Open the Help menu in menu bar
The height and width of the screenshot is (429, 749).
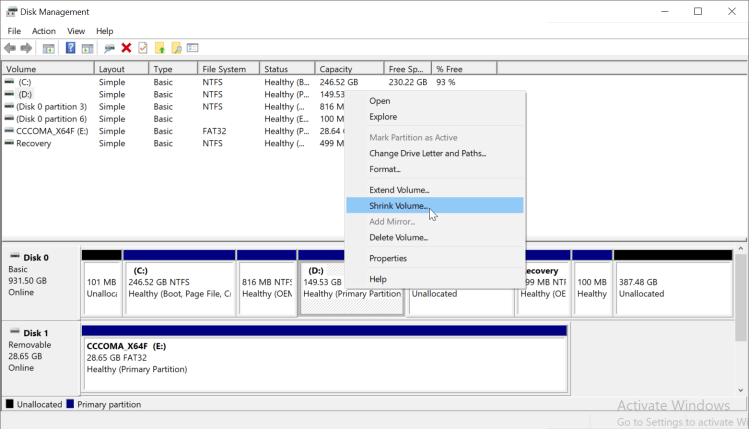point(105,31)
